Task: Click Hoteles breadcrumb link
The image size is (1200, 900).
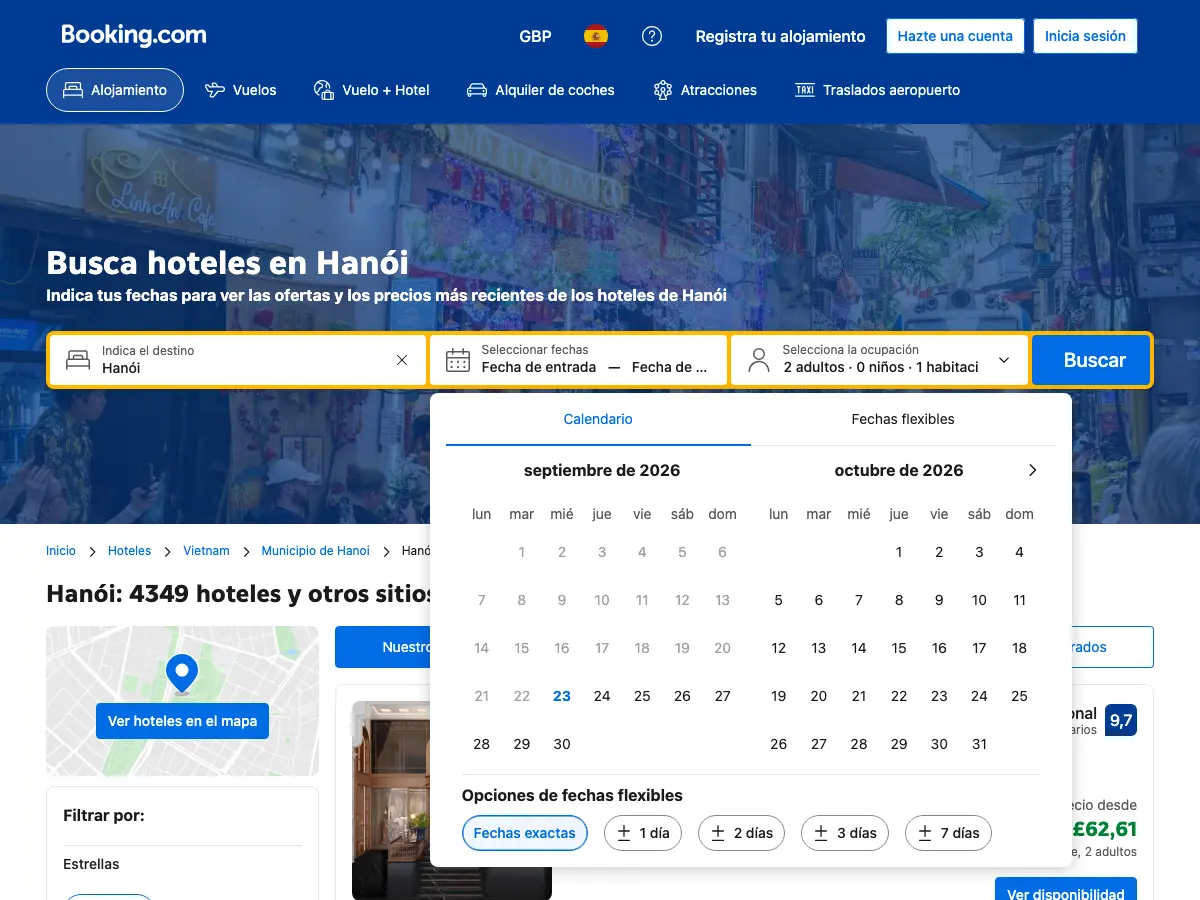Action: pos(129,551)
